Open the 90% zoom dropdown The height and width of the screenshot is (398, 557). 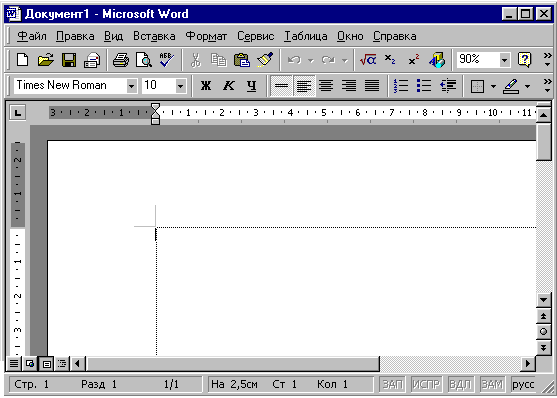504,60
